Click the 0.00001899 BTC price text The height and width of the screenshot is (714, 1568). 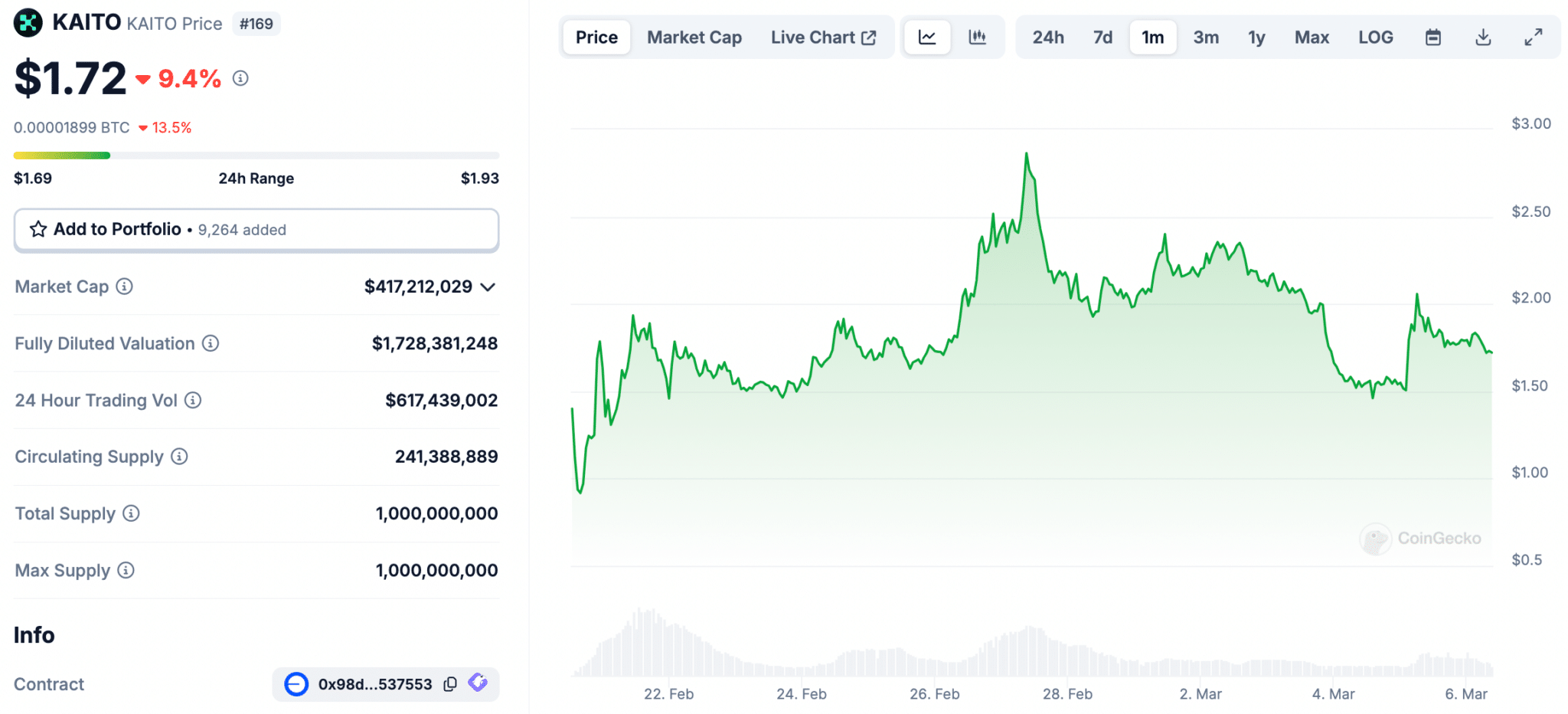[x=72, y=127]
